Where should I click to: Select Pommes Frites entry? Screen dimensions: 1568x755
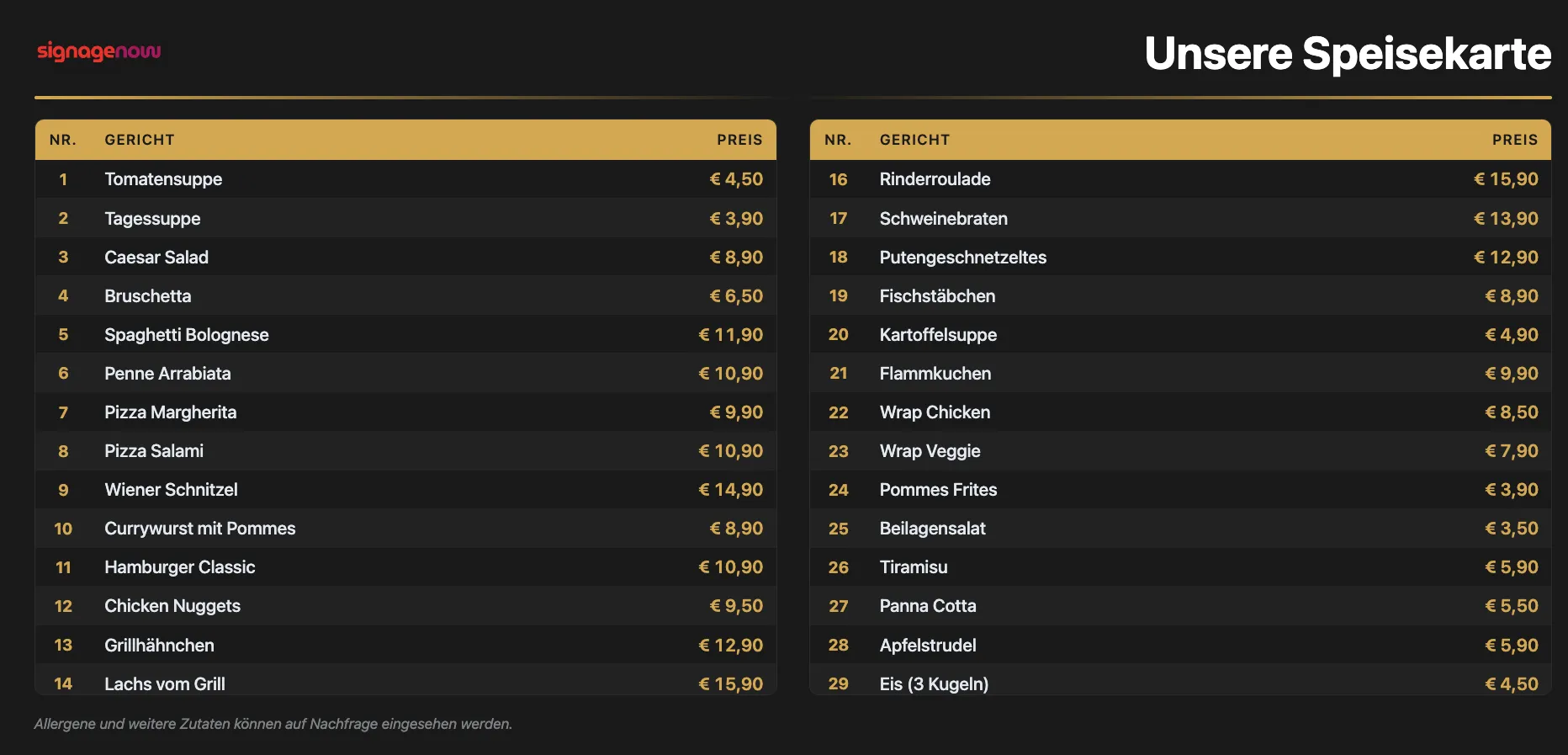939,490
